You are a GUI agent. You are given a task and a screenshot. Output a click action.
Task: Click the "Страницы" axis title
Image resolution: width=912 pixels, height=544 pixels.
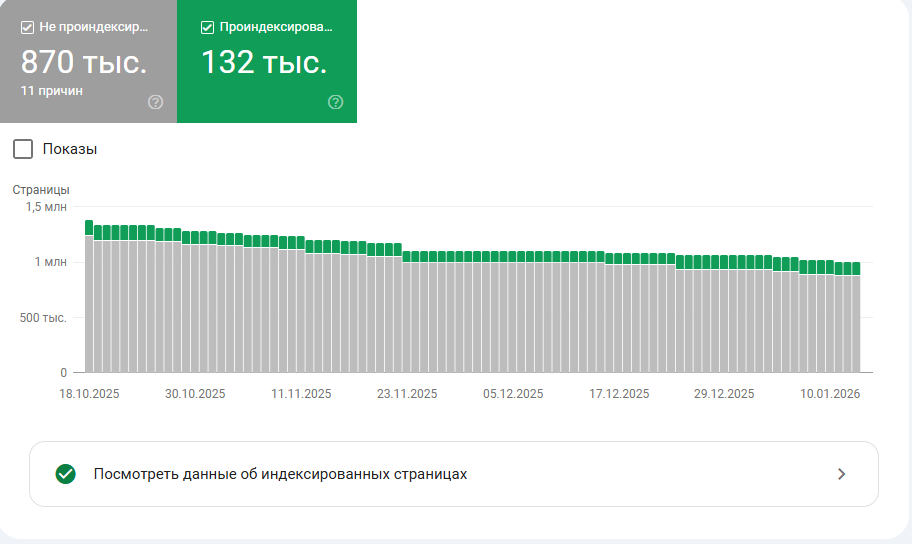pyautogui.click(x=41, y=190)
